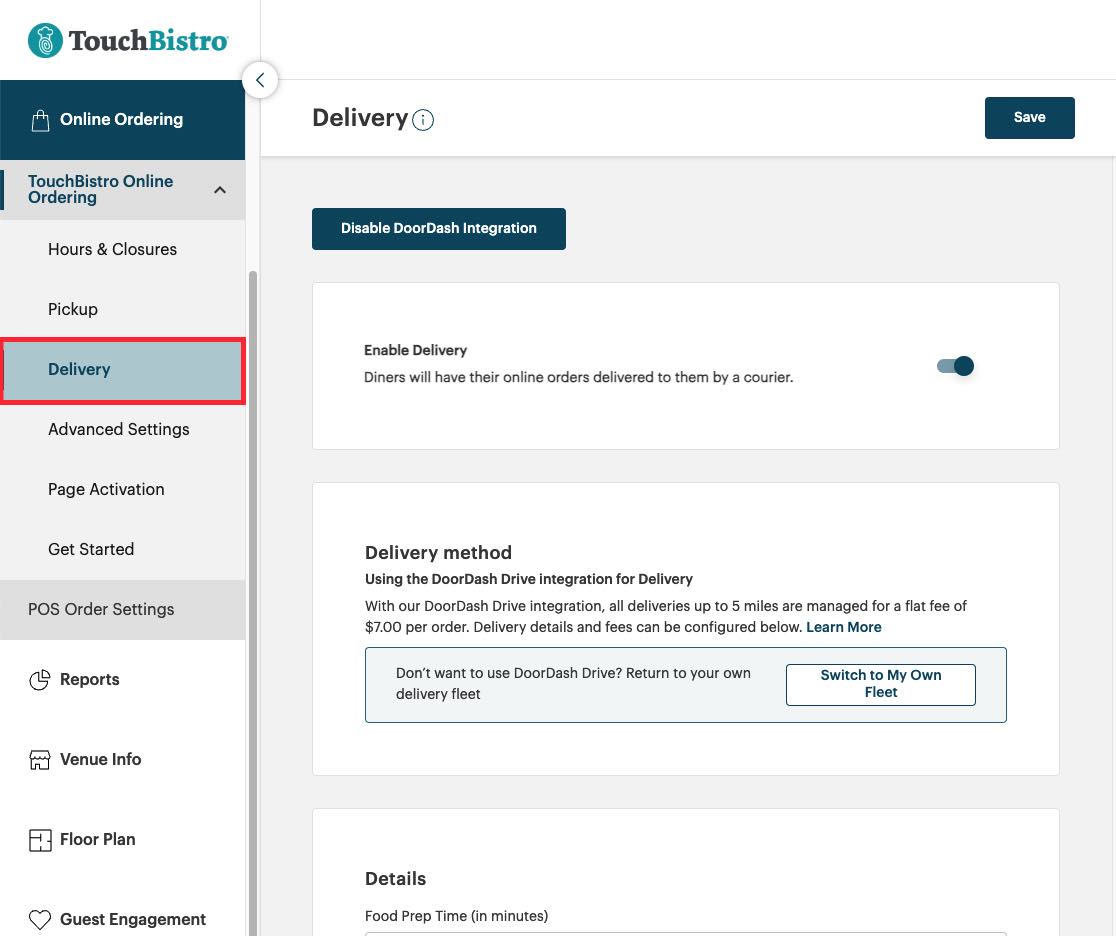Switch to the Pickup section
The height and width of the screenshot is (936, 1116).
click(x=72, y=309)
